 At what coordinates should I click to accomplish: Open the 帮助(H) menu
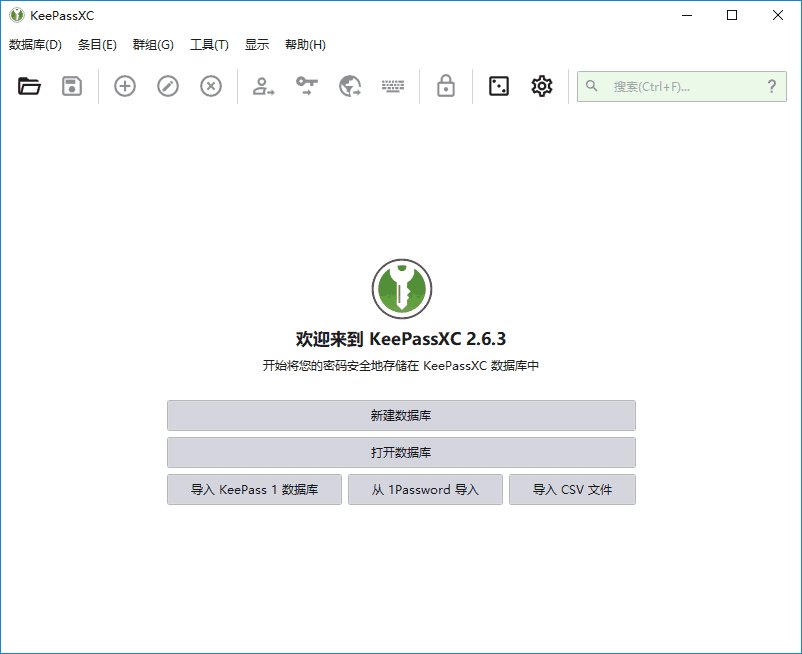(x=305, y=44)
